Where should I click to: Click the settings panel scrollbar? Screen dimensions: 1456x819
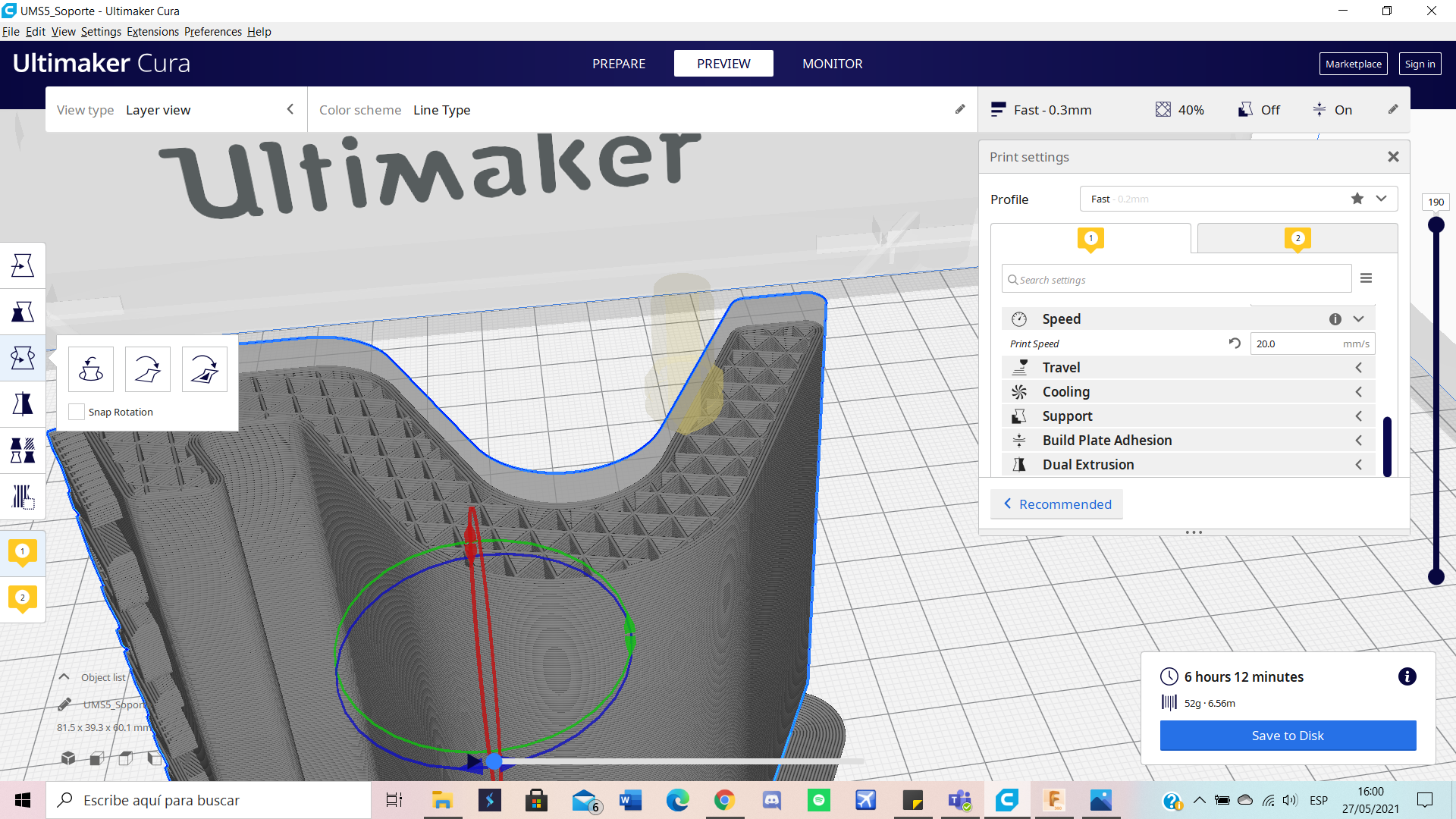click(1387, 447)
